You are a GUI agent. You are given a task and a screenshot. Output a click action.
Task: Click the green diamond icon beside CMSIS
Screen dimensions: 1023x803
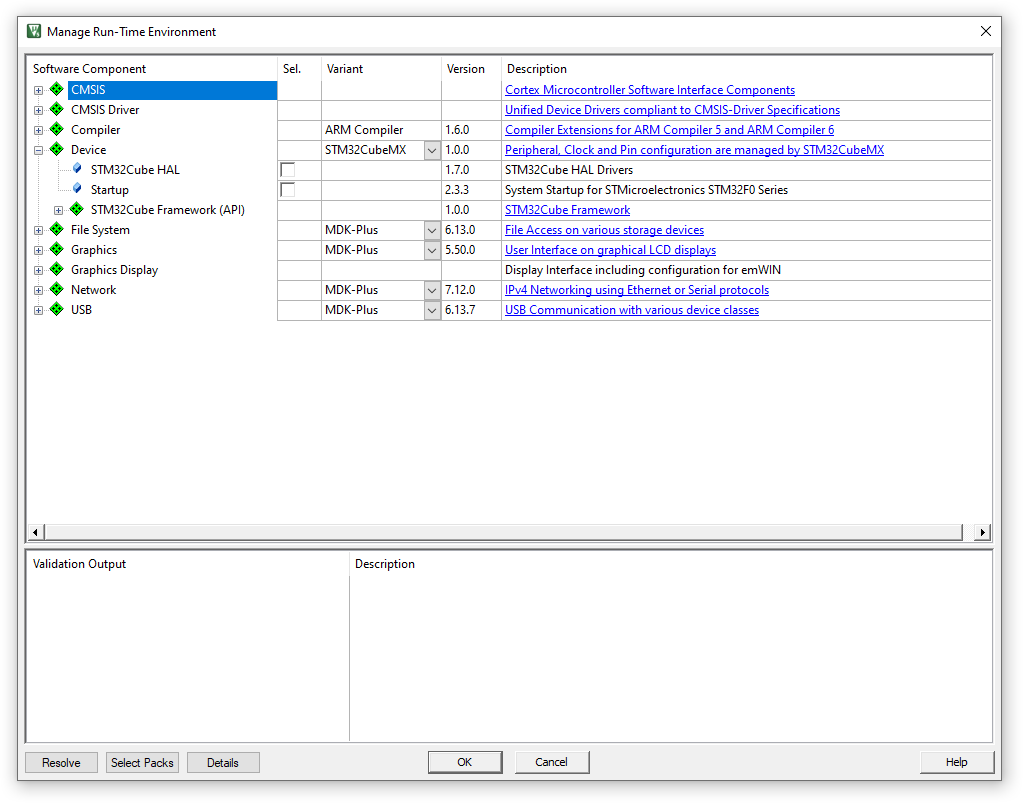click(57, 89)
